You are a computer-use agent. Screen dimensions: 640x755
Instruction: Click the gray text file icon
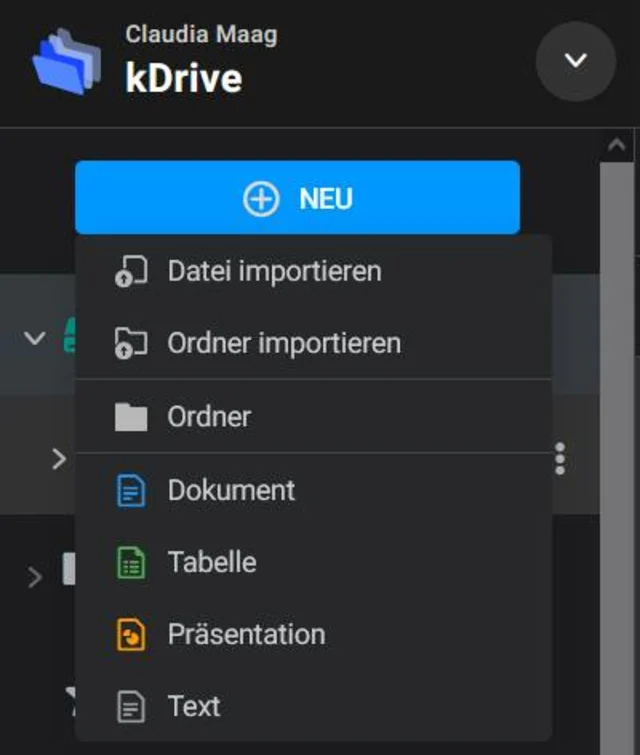click(x=131, y=707)
